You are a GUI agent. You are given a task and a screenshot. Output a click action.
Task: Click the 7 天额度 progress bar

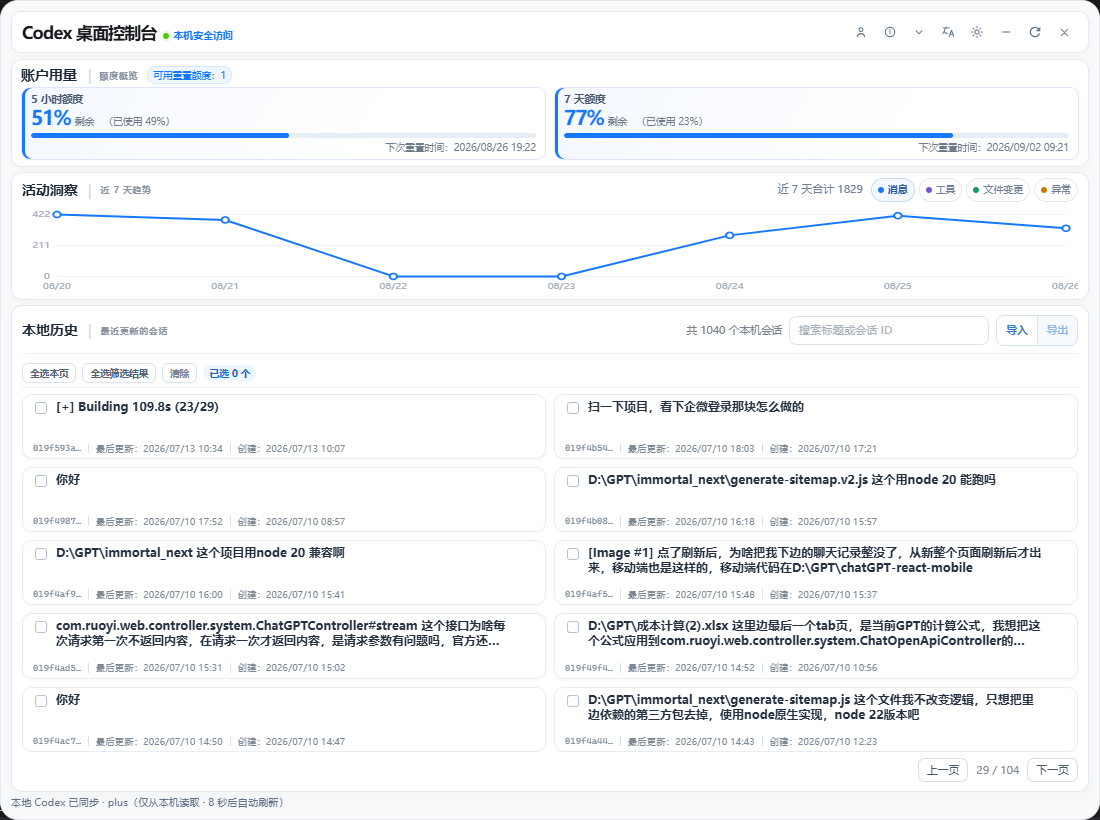(x=817, y=135)
